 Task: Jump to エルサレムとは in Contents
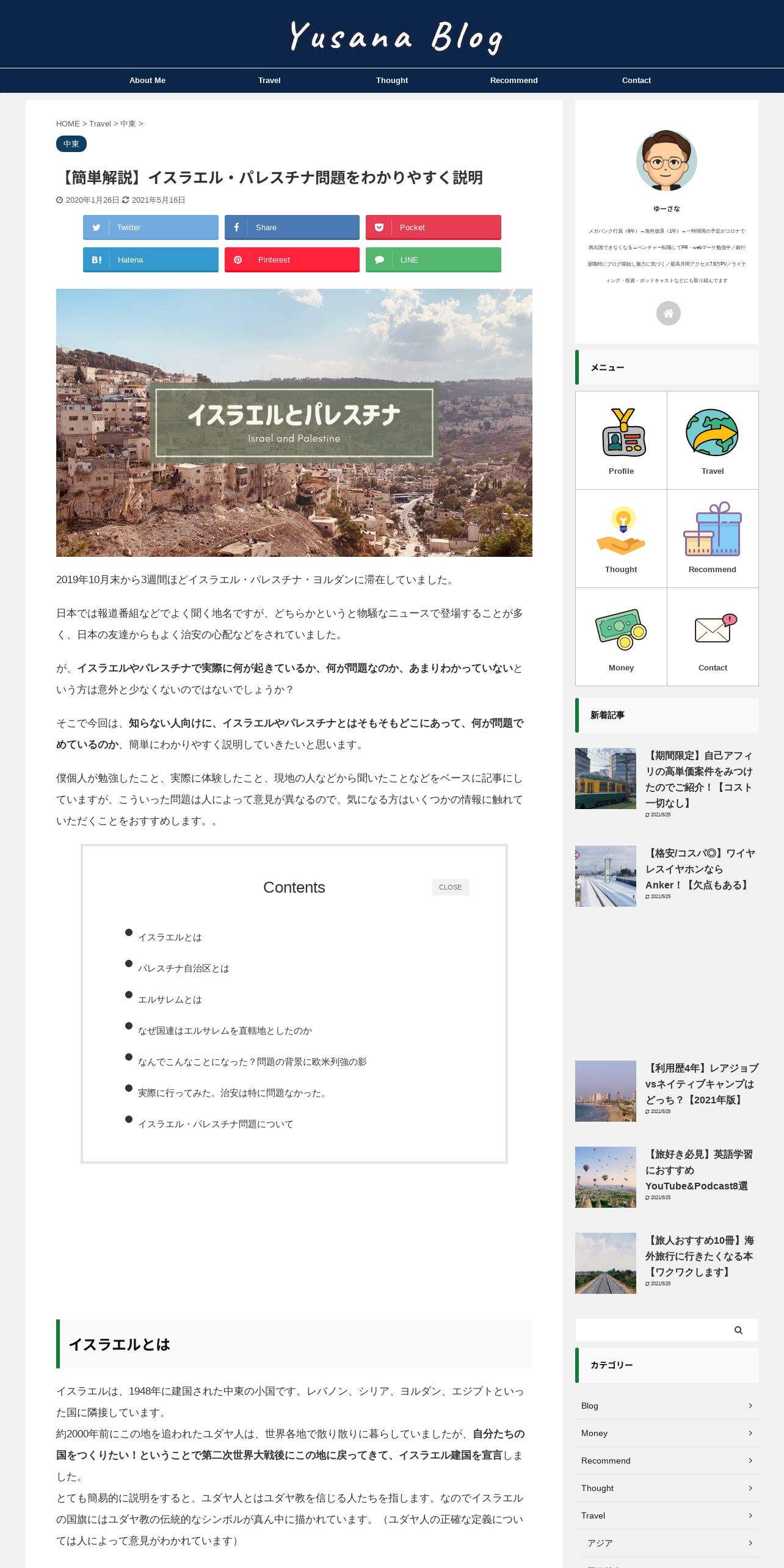click(170, 1000)
